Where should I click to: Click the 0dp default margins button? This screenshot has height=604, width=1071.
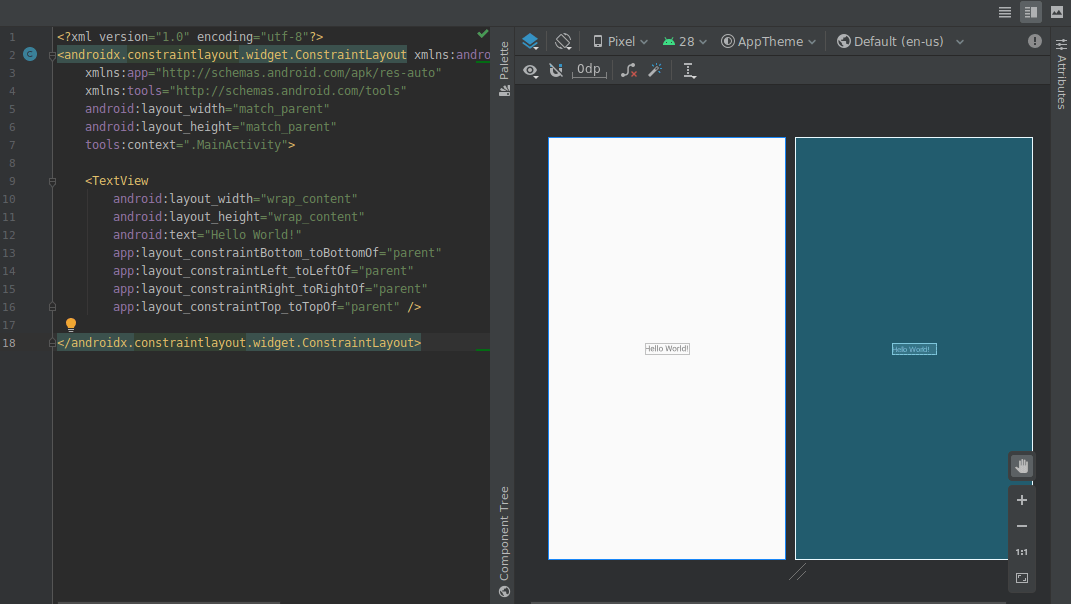[x=588, y=70]
